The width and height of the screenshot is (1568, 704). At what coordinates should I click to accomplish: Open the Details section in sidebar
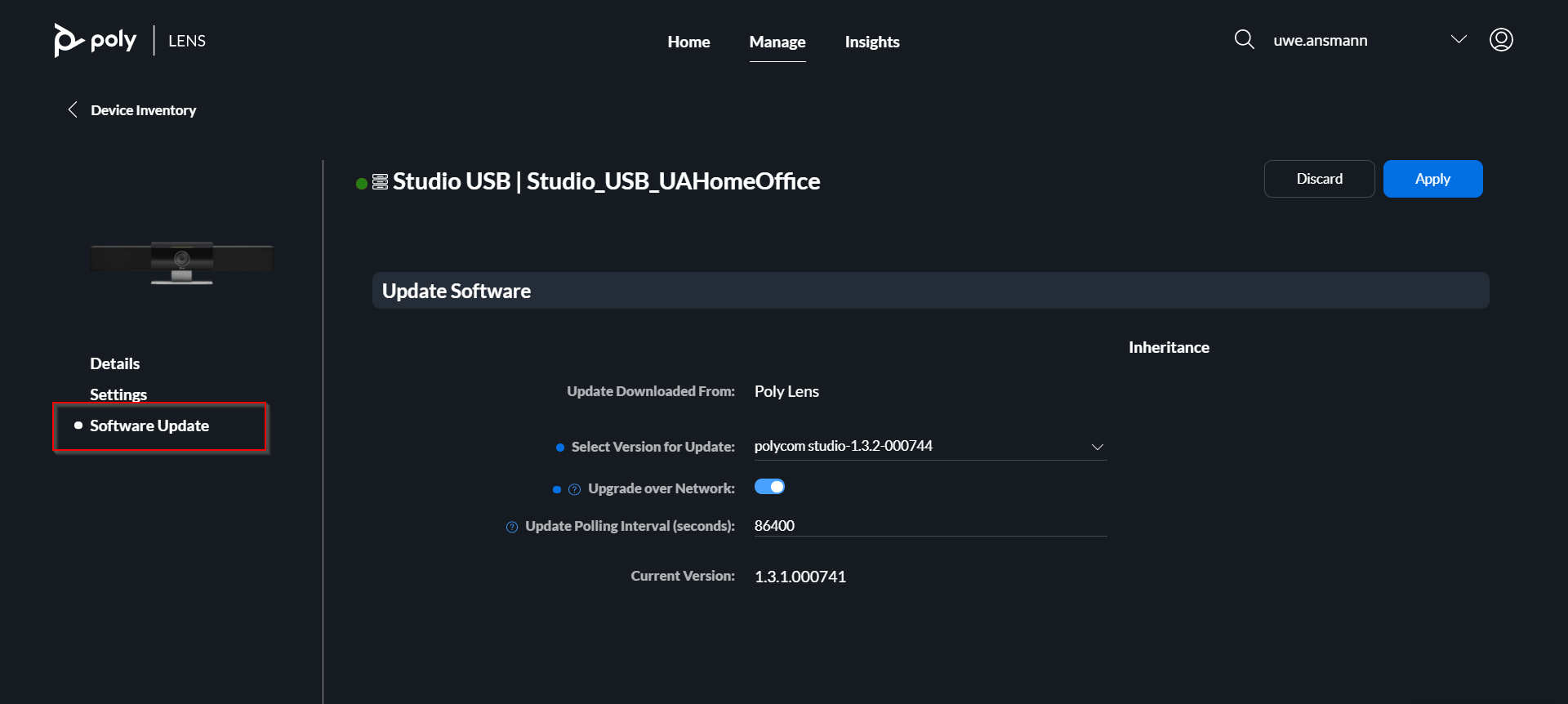coord(115,363)
